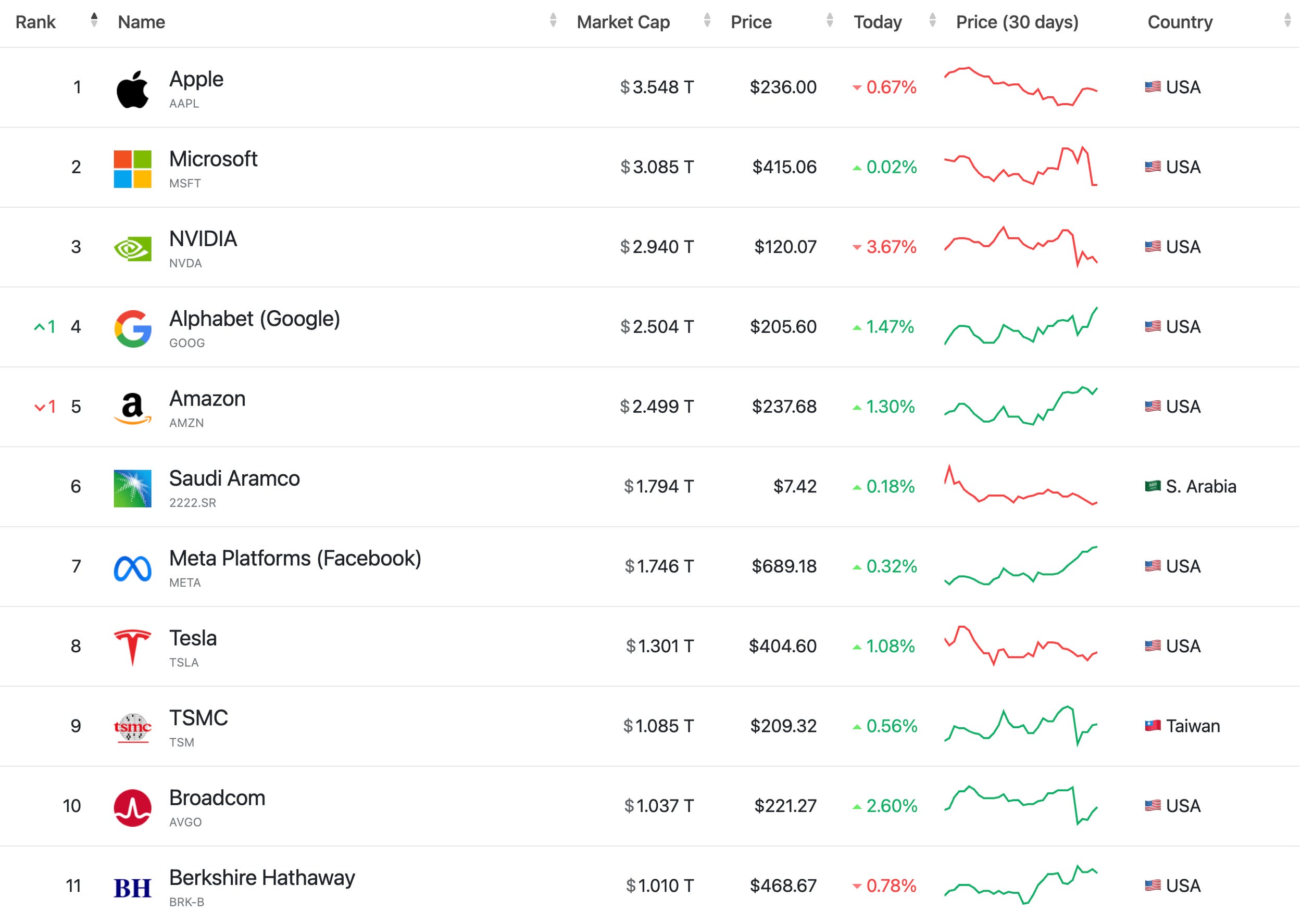
Task: Sort by Market Cap column arrows
Action: [707, 20]
